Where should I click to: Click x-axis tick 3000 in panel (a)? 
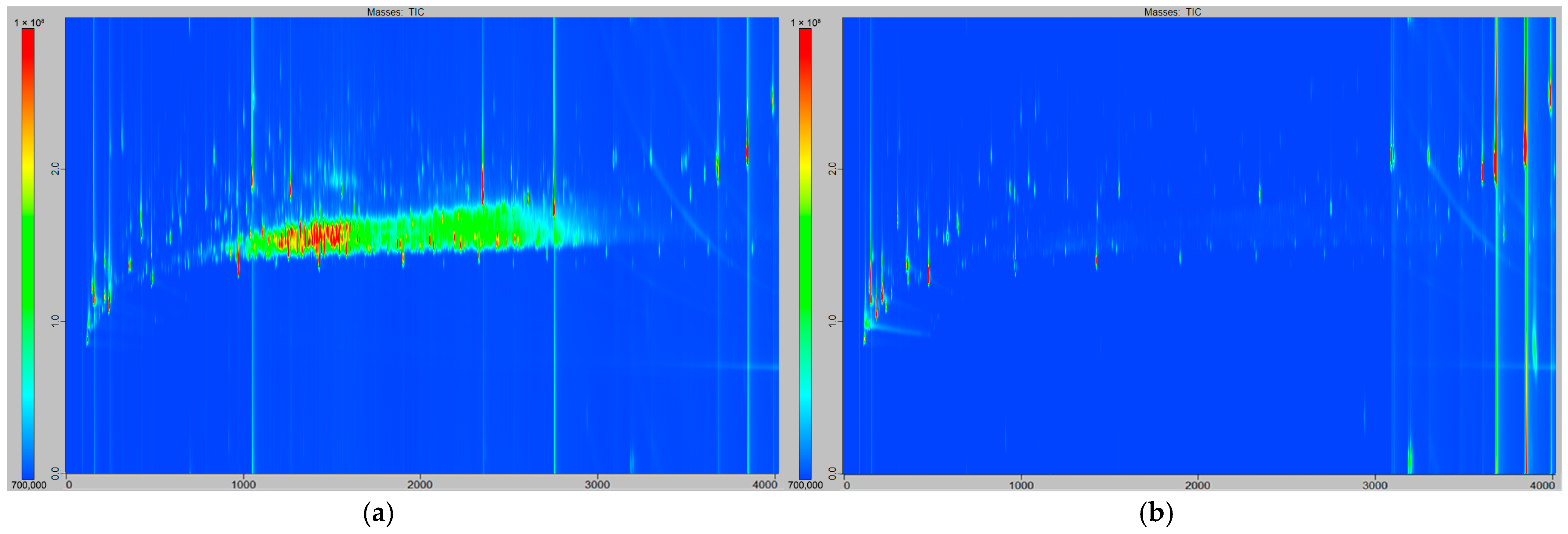click(597, 485)
